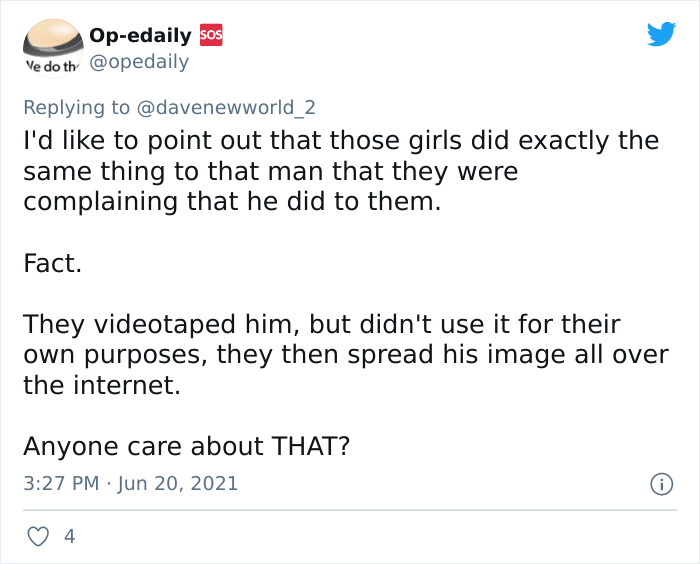Open the Op-edaily display name
Screen dimensions: 700x564
tap(140, 35)
